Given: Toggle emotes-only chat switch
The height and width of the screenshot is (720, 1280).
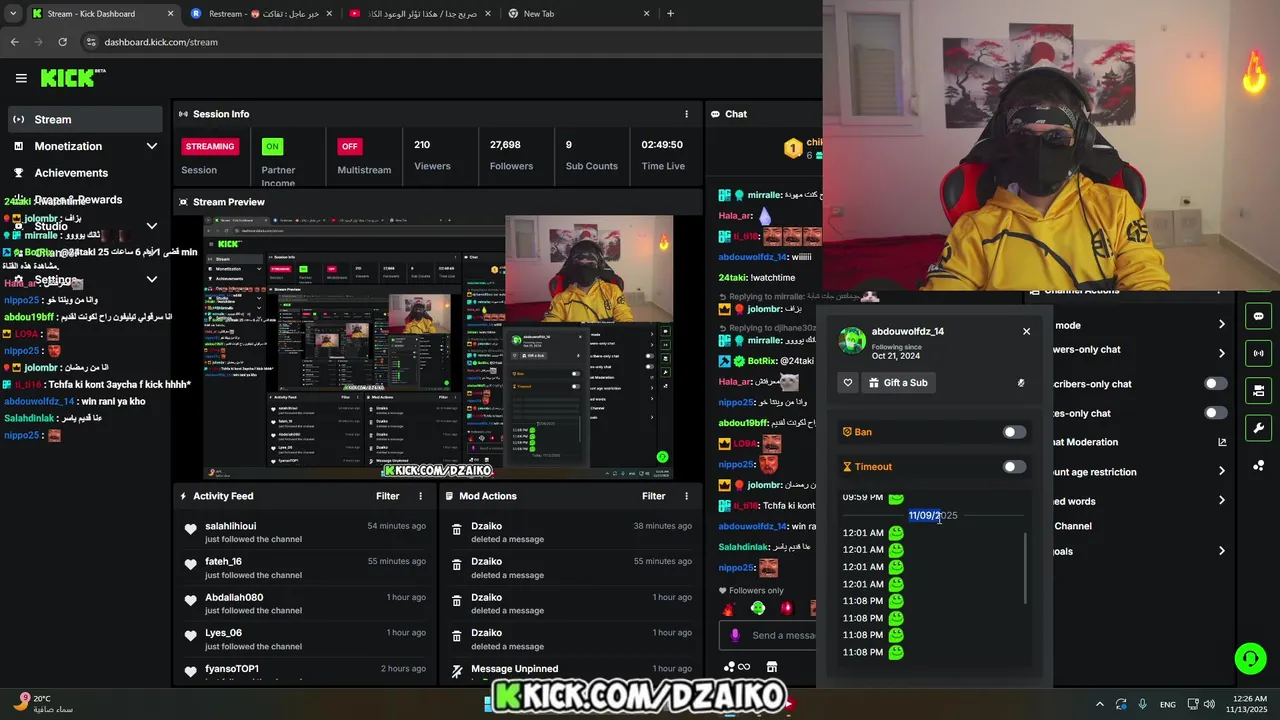Looking at the screenshot, I should click(1215, 413).
